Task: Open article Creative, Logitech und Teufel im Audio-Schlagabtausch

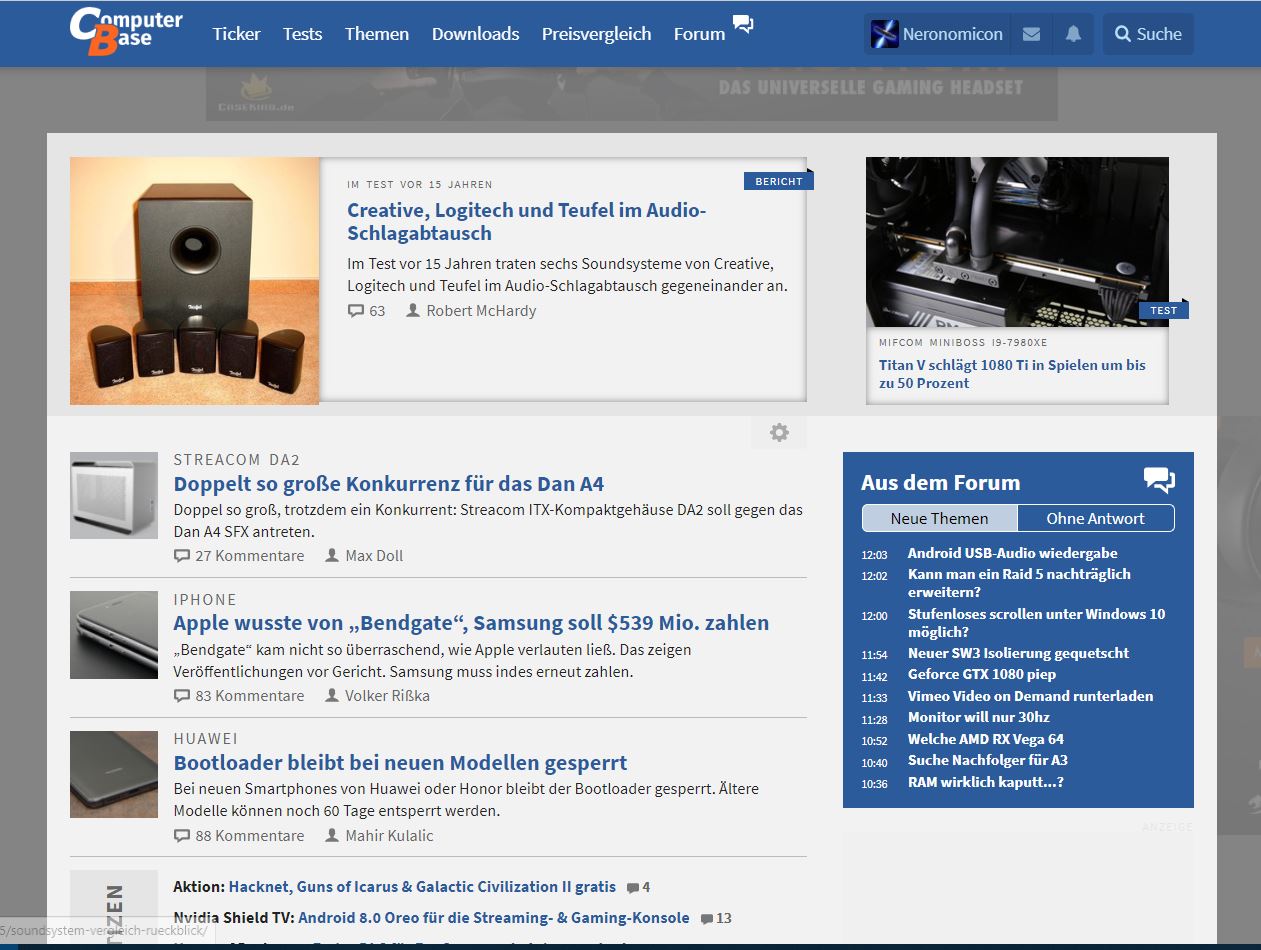Action: click(527, 222)
